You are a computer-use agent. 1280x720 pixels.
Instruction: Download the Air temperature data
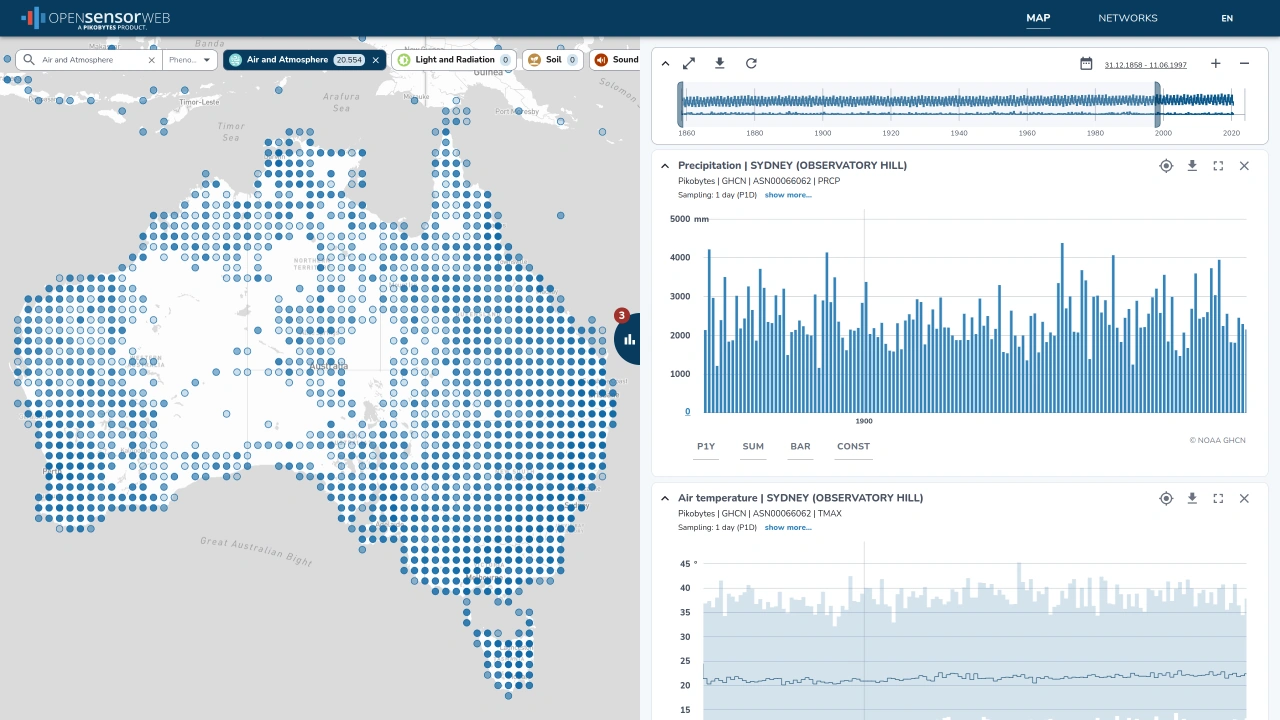(1192, 498)
